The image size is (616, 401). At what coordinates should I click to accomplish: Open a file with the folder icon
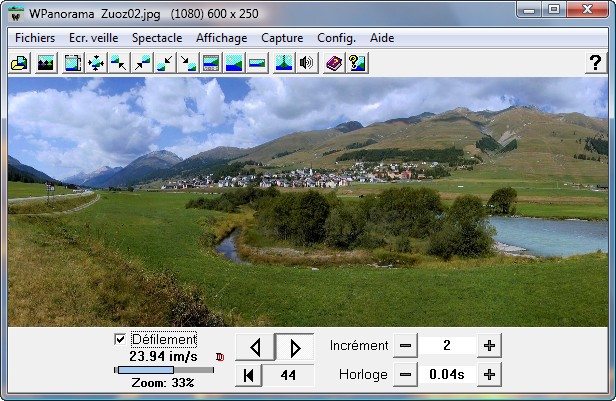20,63
